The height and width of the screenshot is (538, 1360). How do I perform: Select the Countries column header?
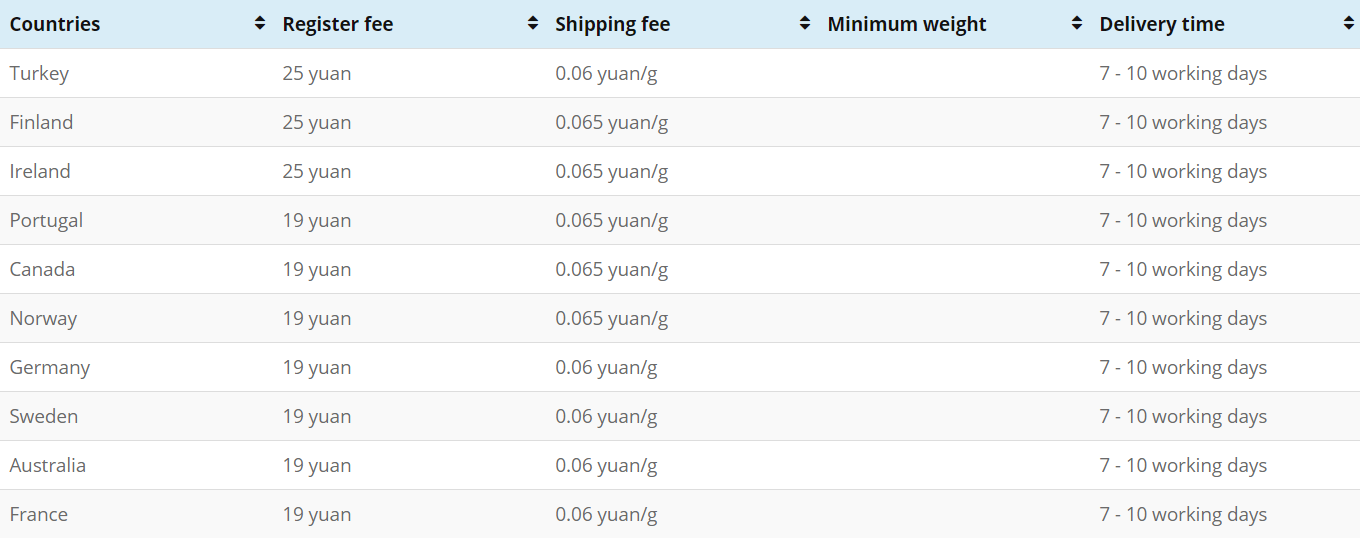tap(55, 24)
